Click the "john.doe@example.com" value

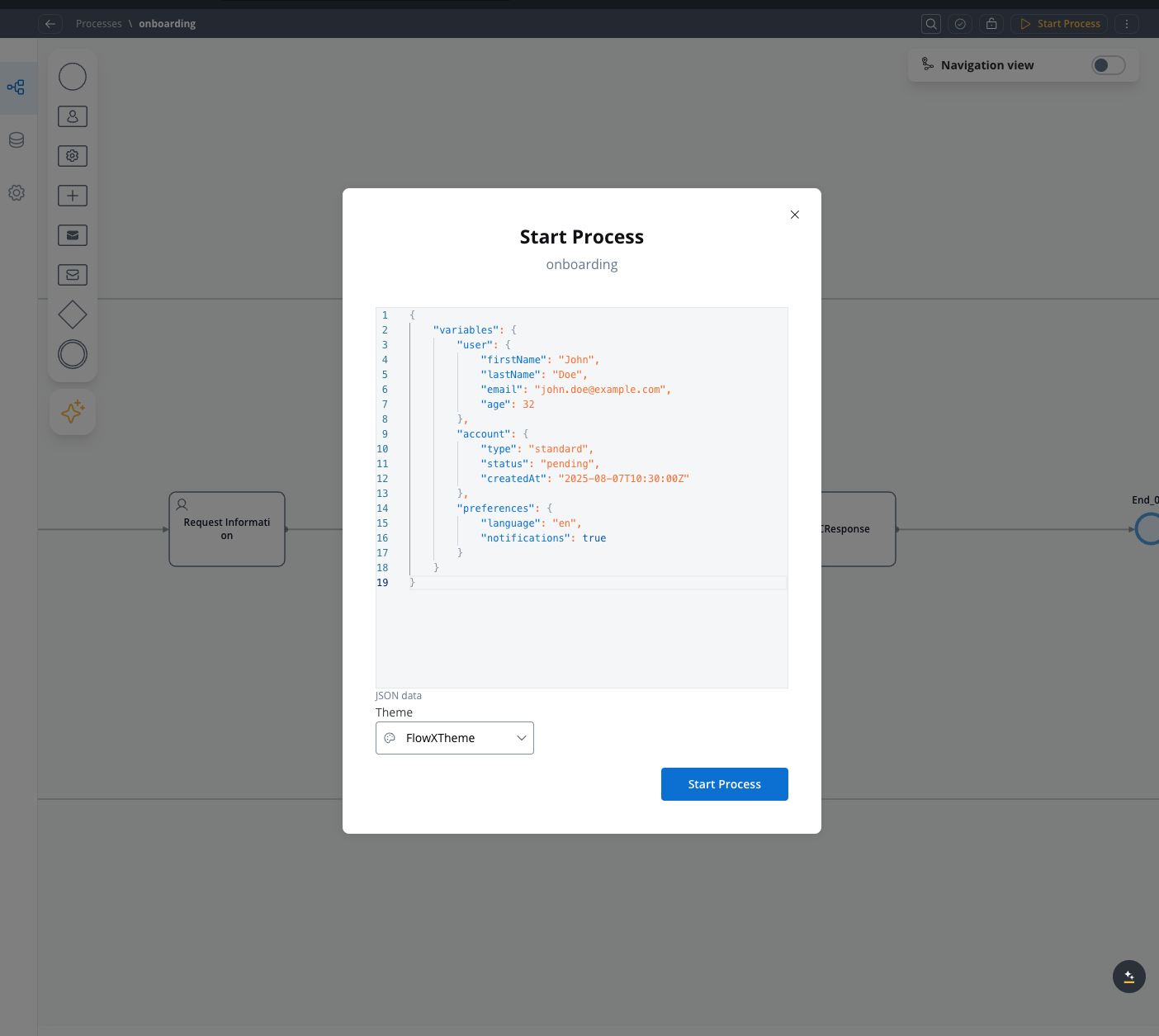click(600, 390)
